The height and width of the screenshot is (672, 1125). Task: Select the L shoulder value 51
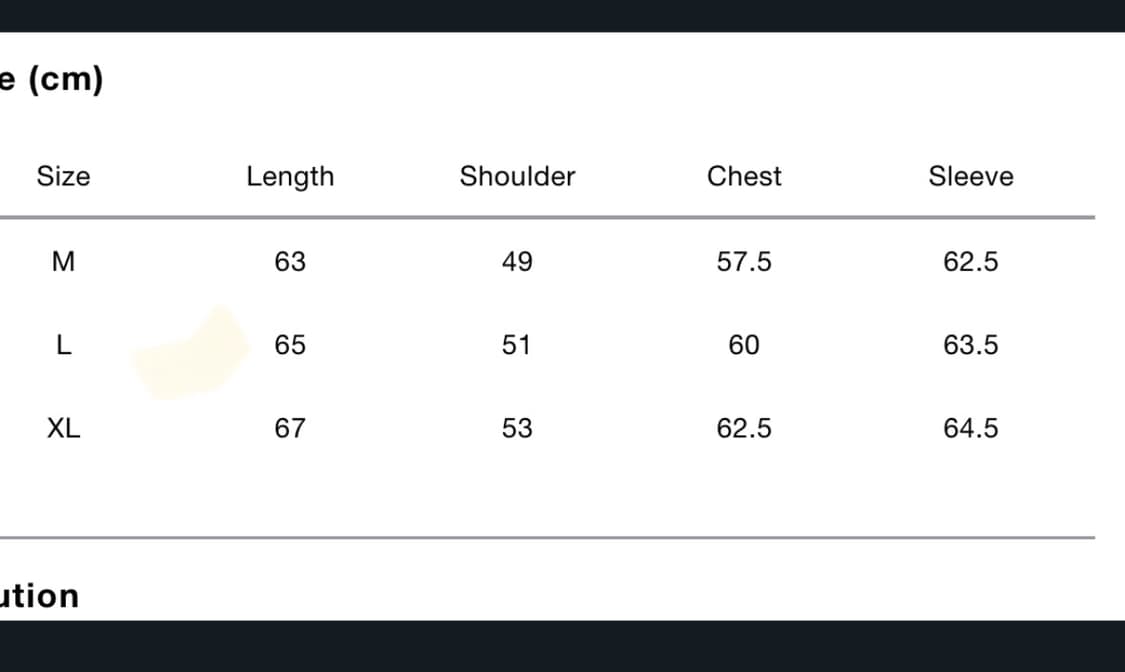pyautogui.click(x=517, y=345)
